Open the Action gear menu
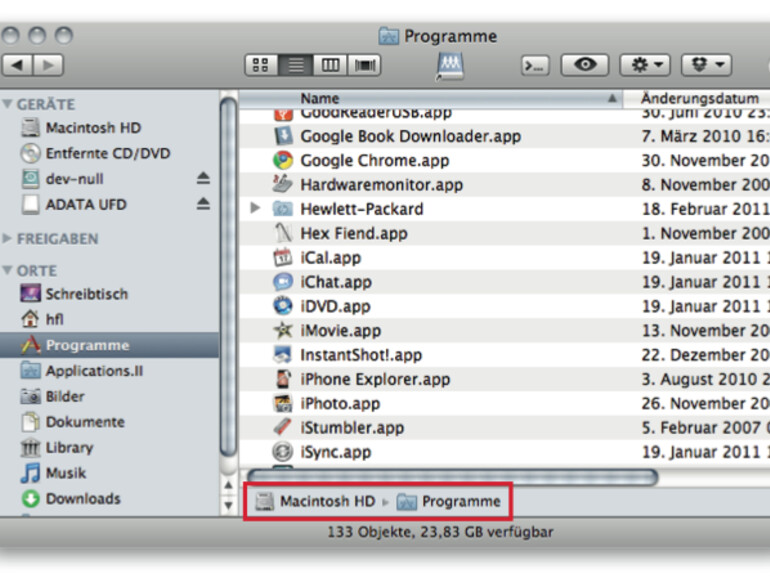 click(x=645, y=64)
